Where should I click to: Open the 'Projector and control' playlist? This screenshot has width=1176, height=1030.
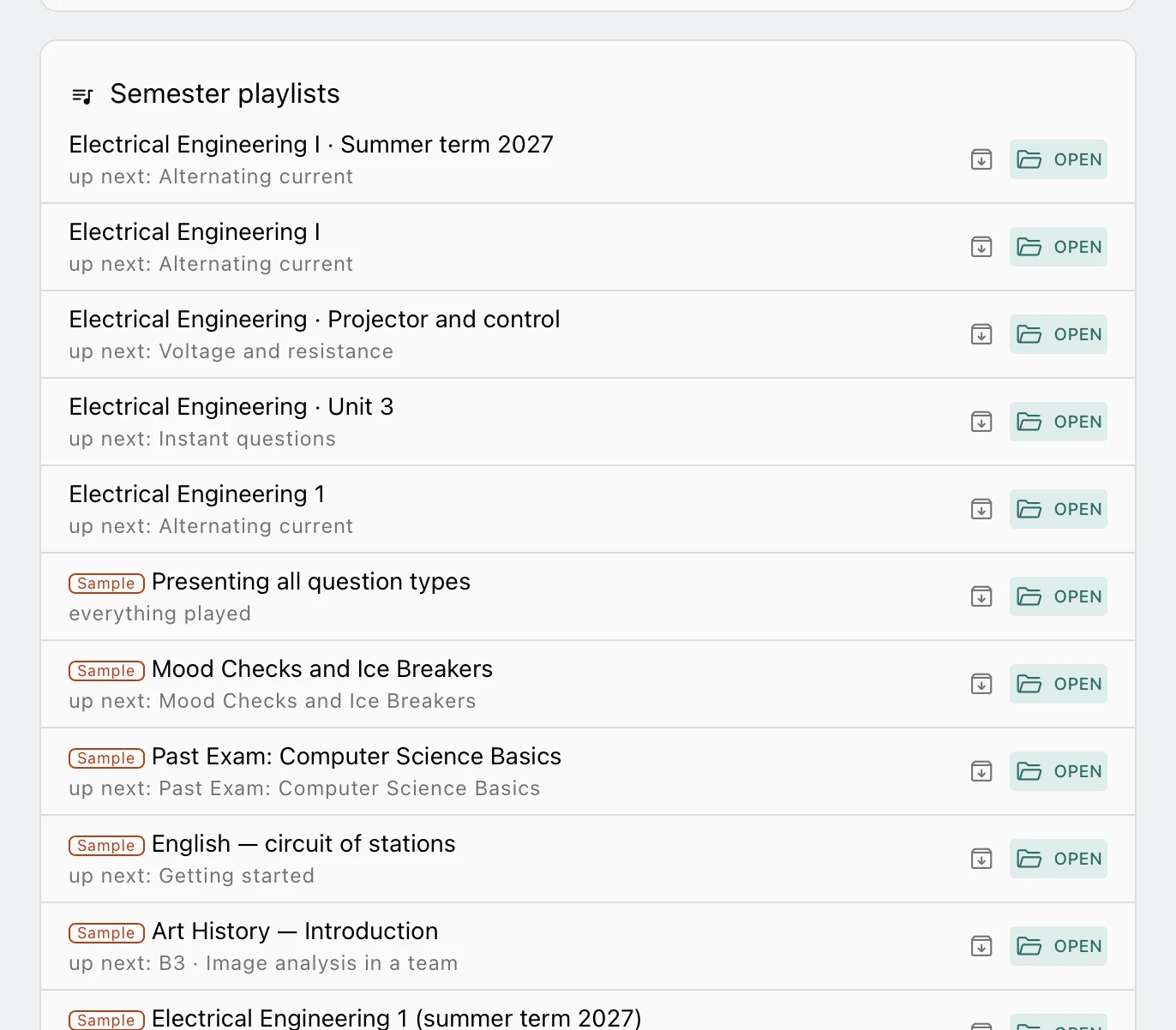pyautogui.click(x=1059, y=334)
